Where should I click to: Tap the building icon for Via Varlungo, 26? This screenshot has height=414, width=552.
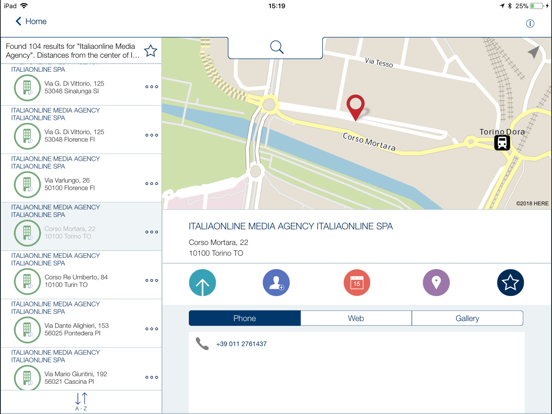click(x=27, y=184)
